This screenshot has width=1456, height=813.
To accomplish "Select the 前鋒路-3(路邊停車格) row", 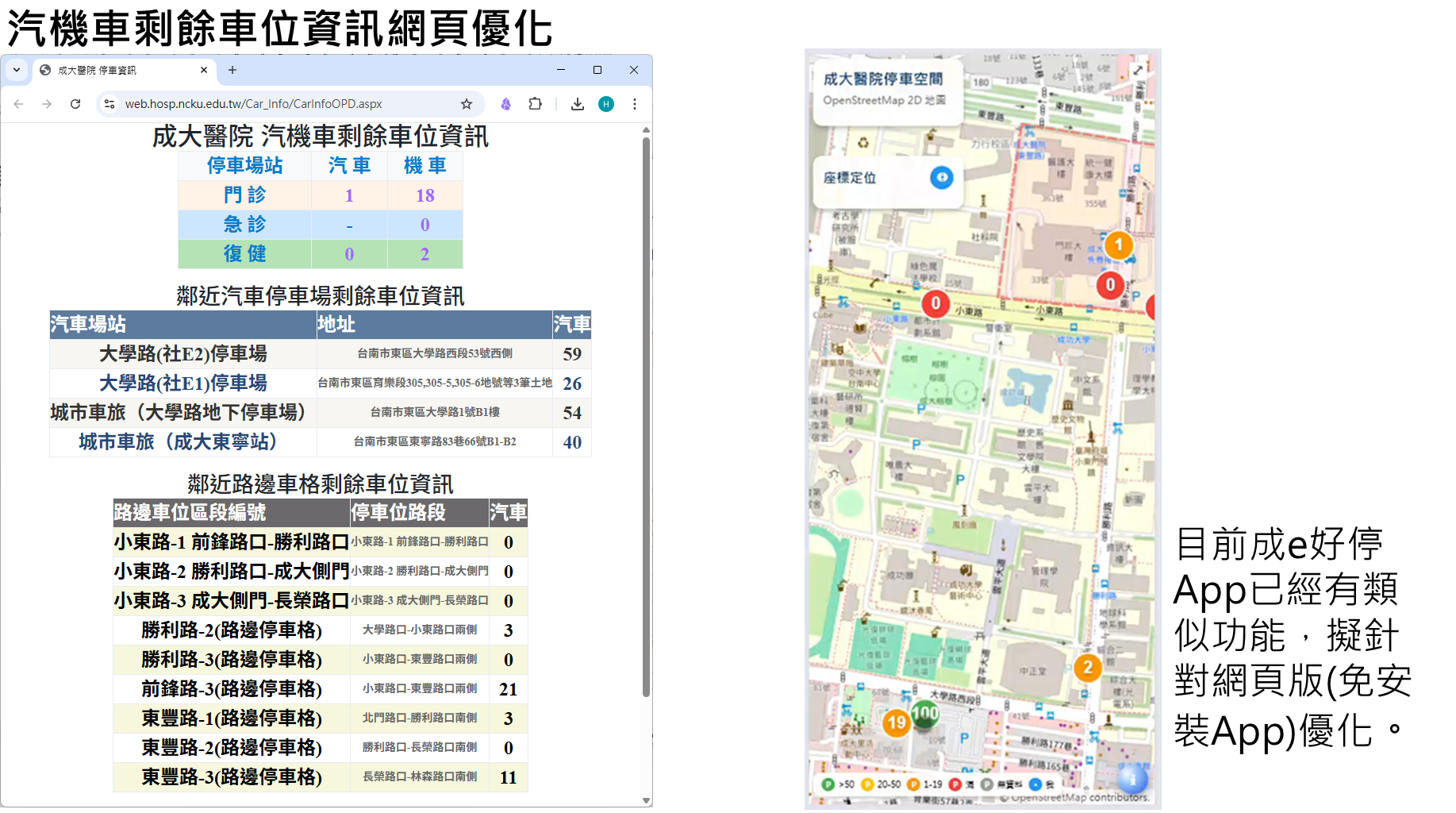I will [321, 688].
